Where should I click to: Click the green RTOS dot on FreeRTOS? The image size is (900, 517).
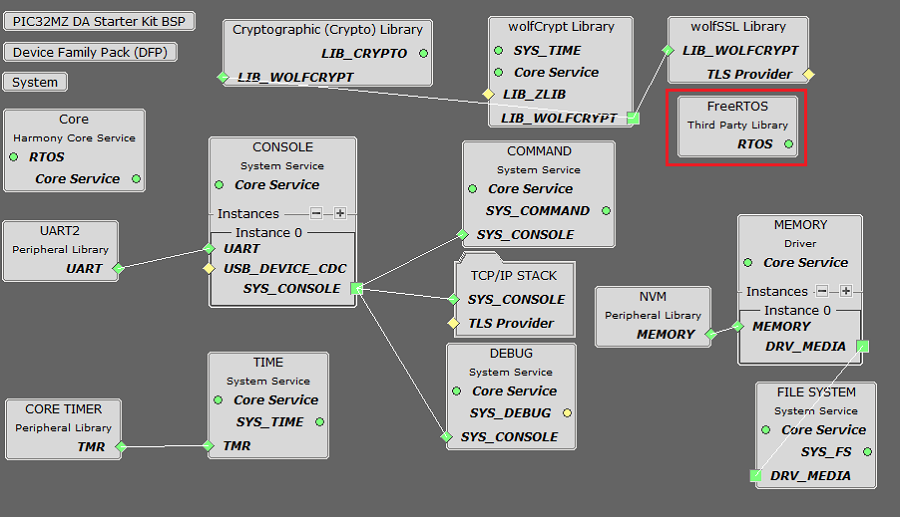click(x=789, y=144)
